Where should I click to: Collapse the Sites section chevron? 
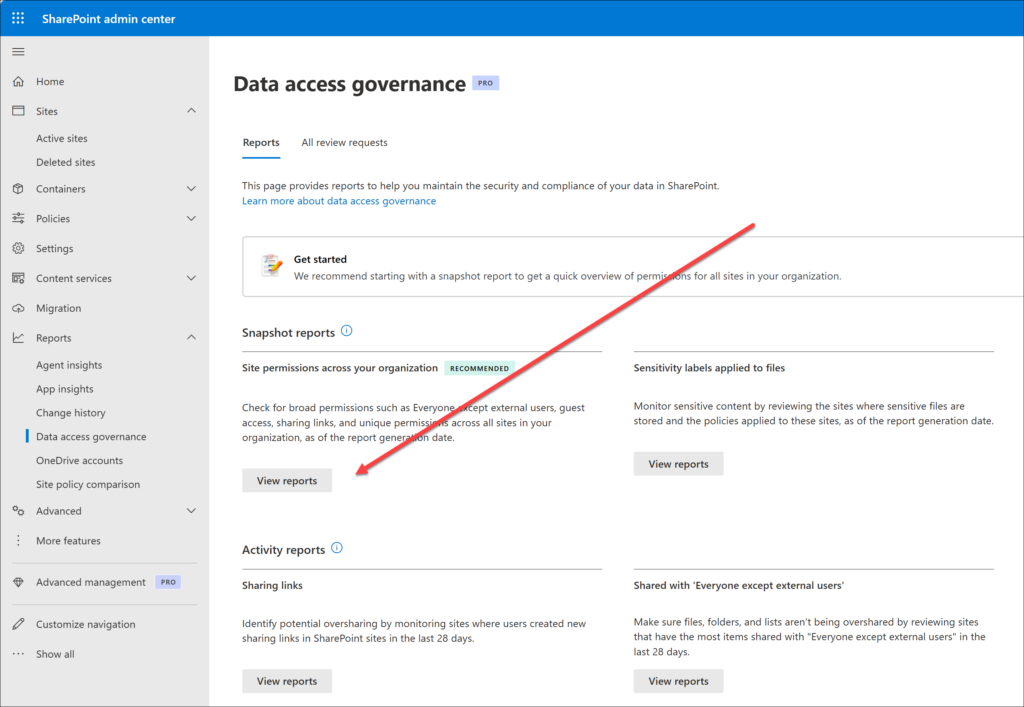click(x=191, y=111)
